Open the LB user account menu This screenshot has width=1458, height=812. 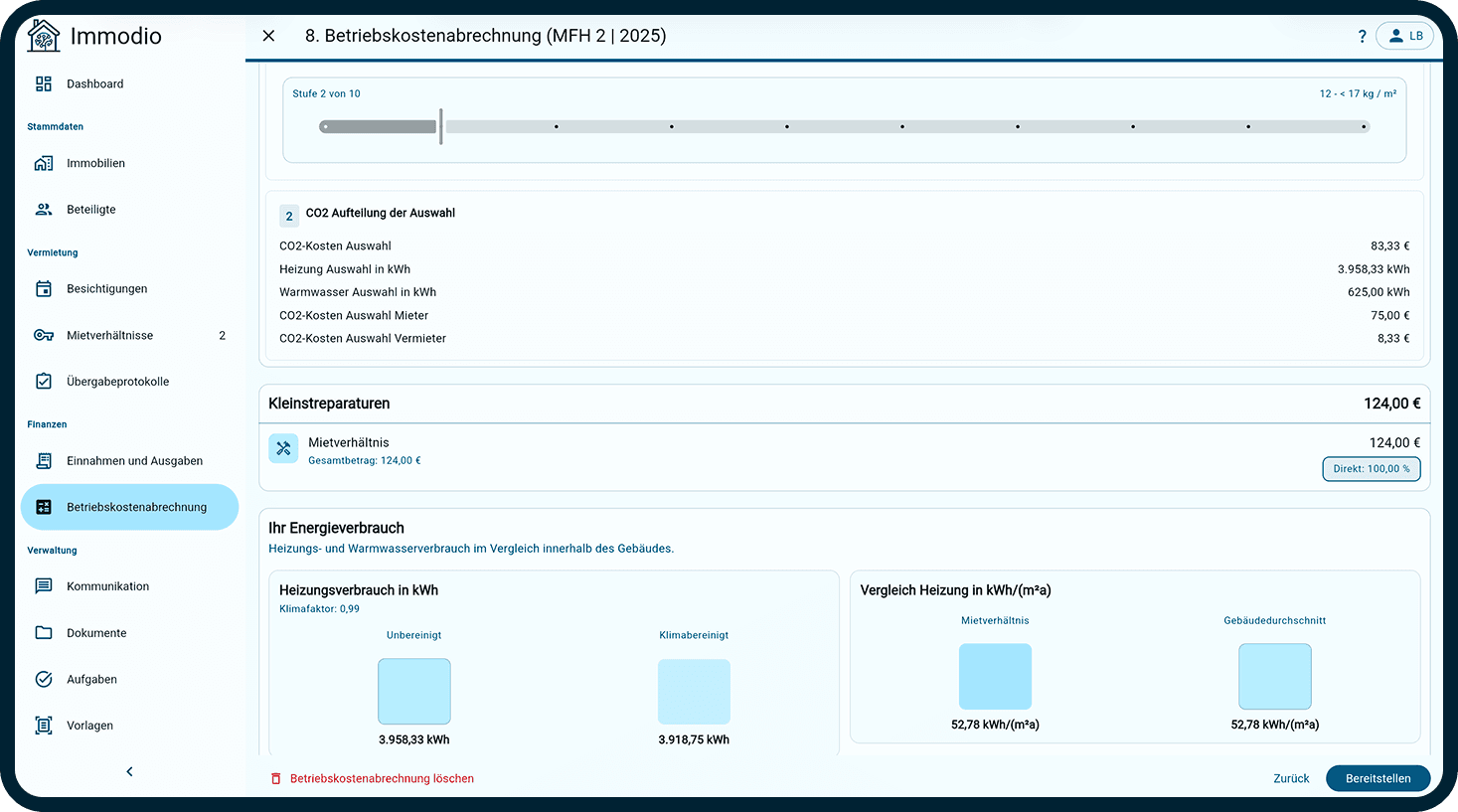(1405, 36)
